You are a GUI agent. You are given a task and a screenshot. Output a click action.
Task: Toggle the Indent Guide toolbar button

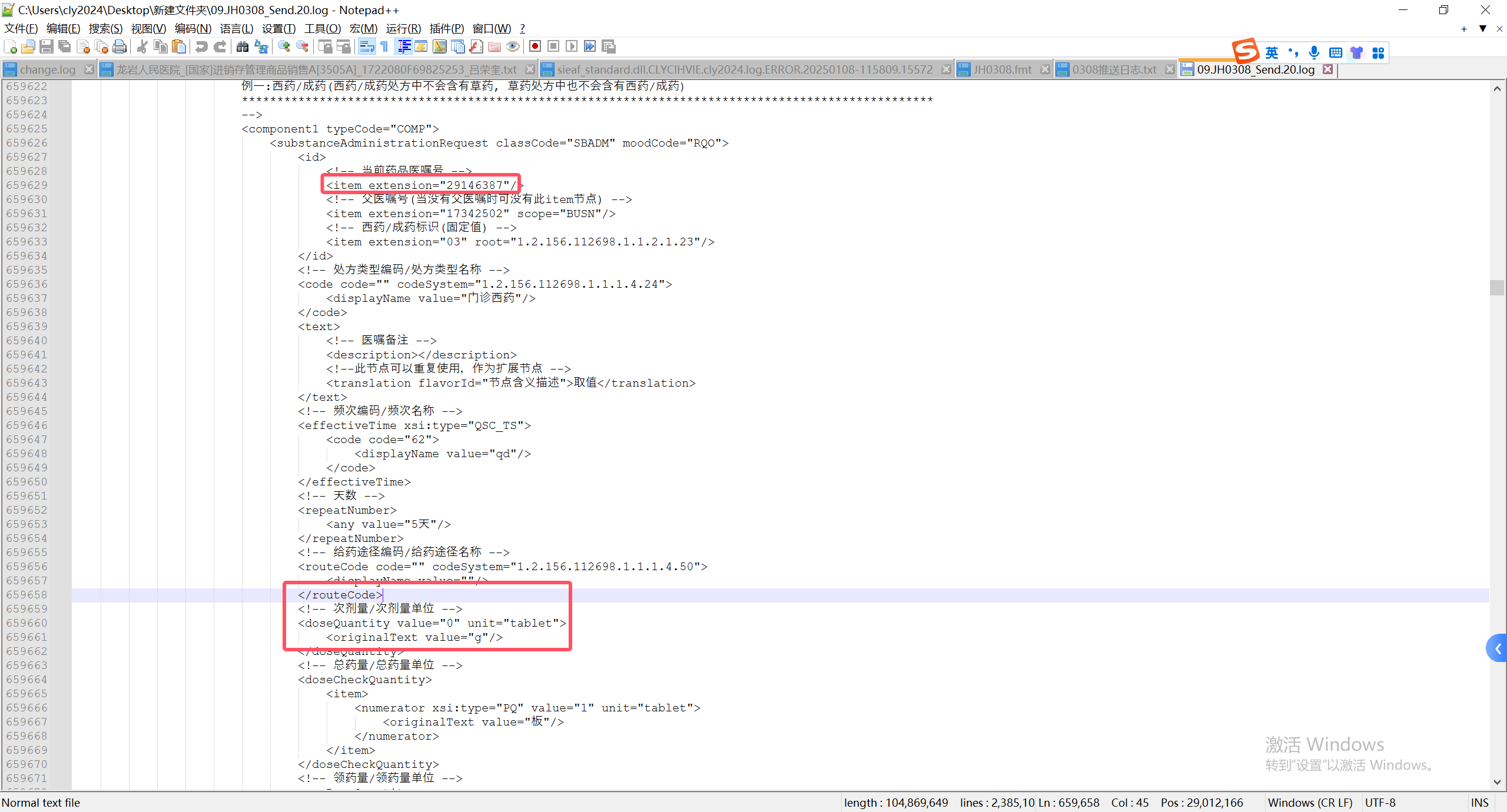(x=404, y=46)
